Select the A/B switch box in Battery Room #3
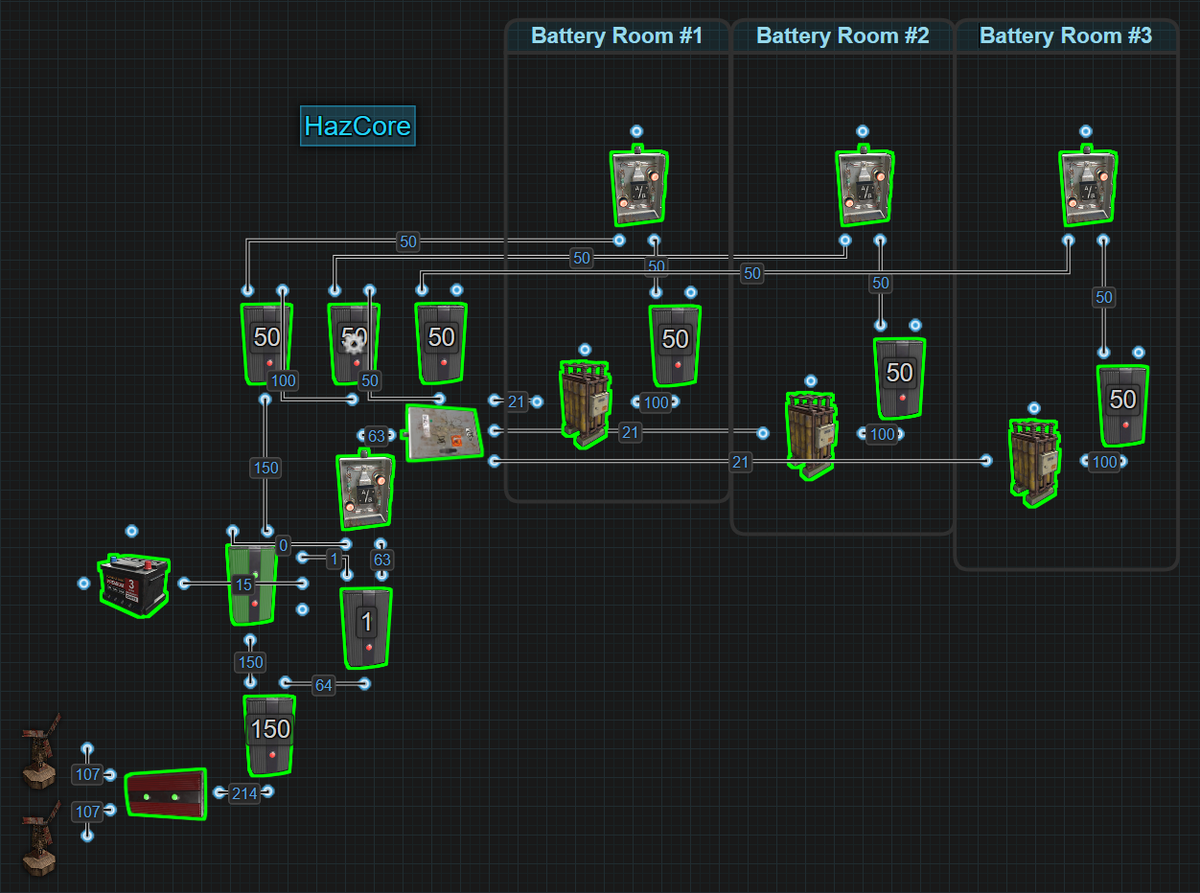 [x=1089, y=187]
